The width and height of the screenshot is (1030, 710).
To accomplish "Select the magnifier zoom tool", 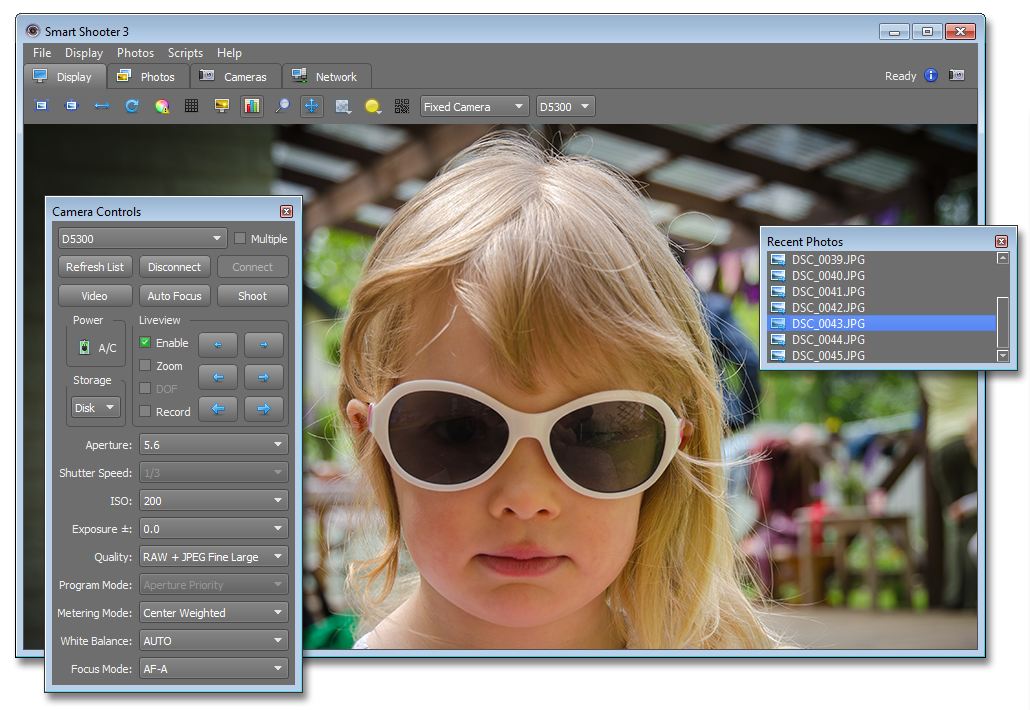I will (x=282, y=106).
